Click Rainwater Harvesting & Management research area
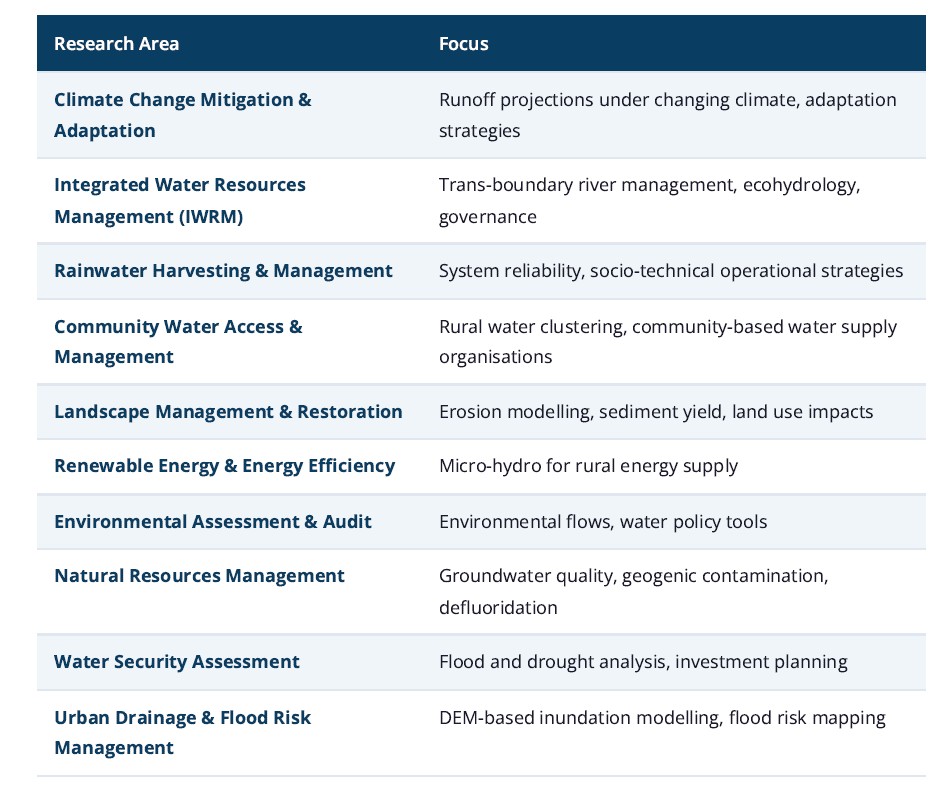Screen dimensions: 952x786 (x=223, y=271)
